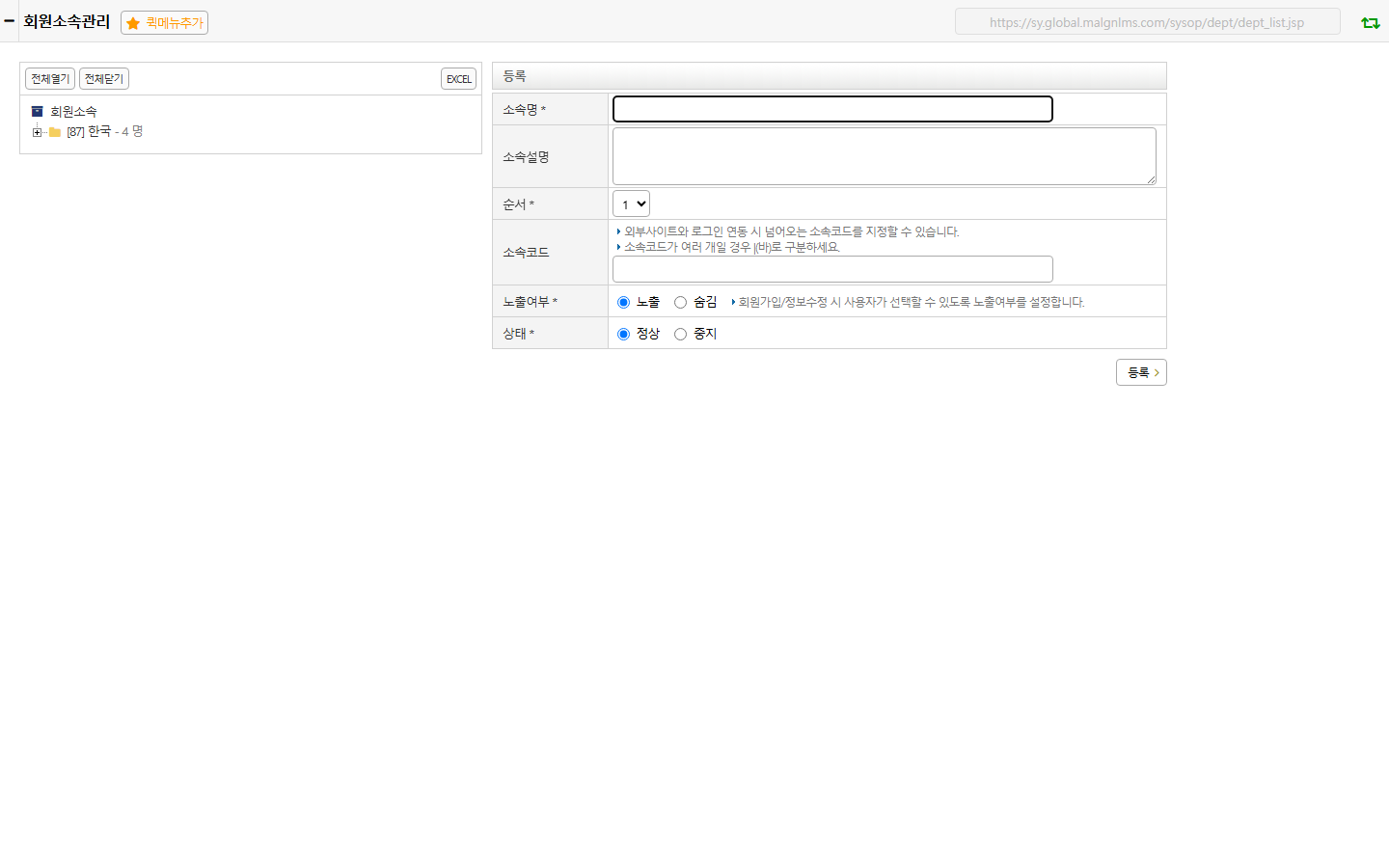Click the 전체닫기 button
The height and width of the screenshot is (868, 1389).
pyautogui.click(x=104, y=79)
